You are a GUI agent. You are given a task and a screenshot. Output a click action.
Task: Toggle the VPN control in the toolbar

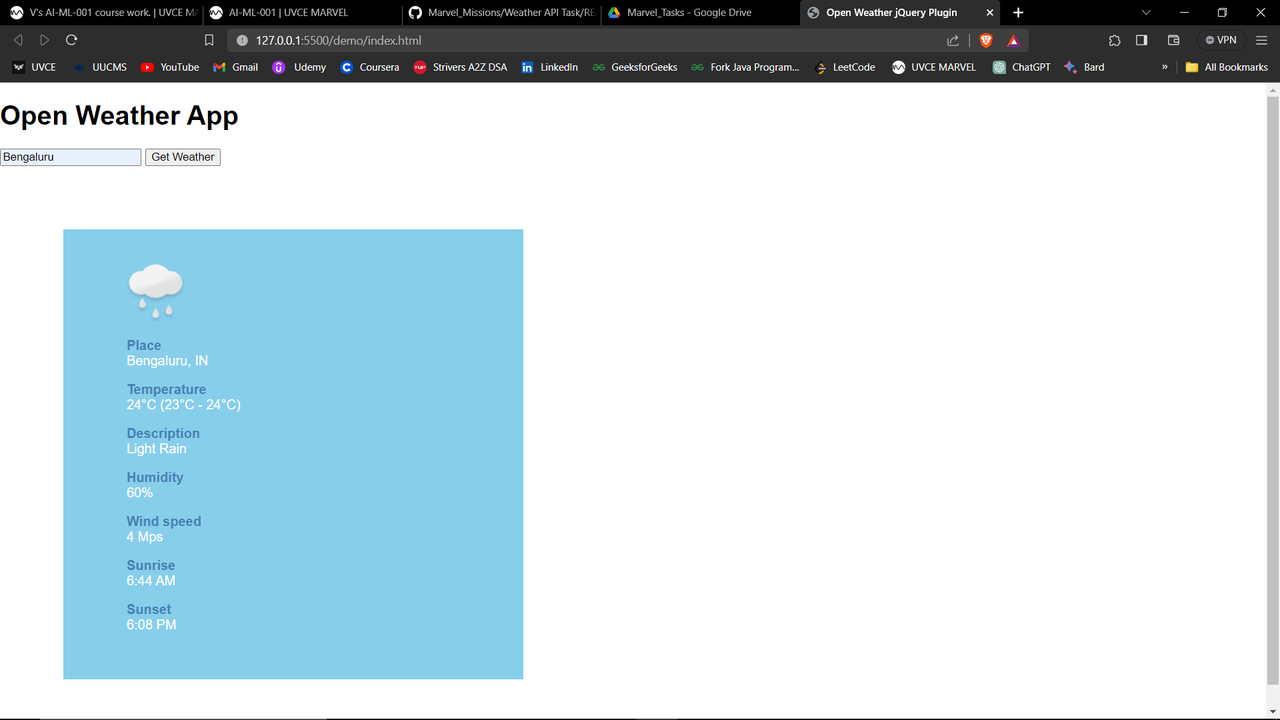pos(1220,40)
